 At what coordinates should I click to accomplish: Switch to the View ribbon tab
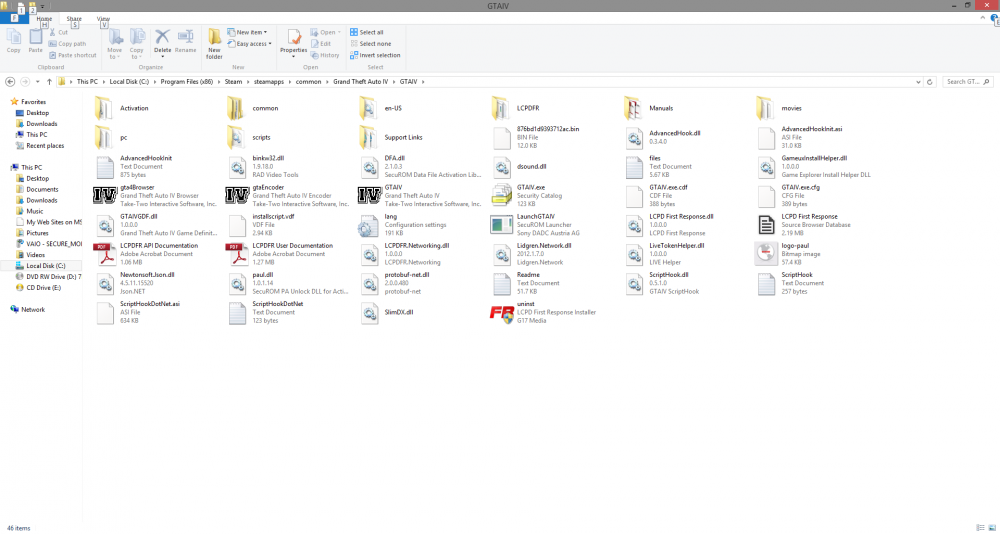click(103, 19)
